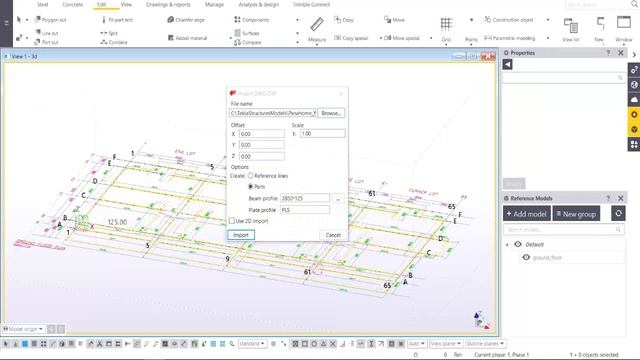The height and width of the screenshot is (360, 640).
Task: Click the Add model button
Action: (x=527, y=213)
